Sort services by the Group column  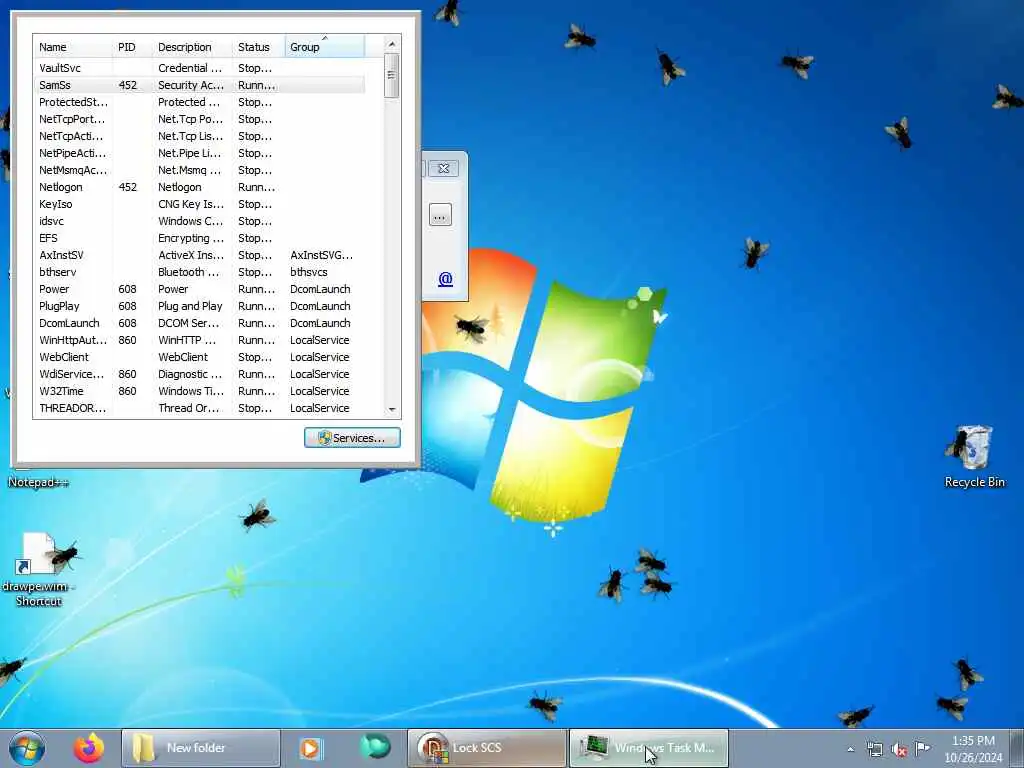pos(325,47)
